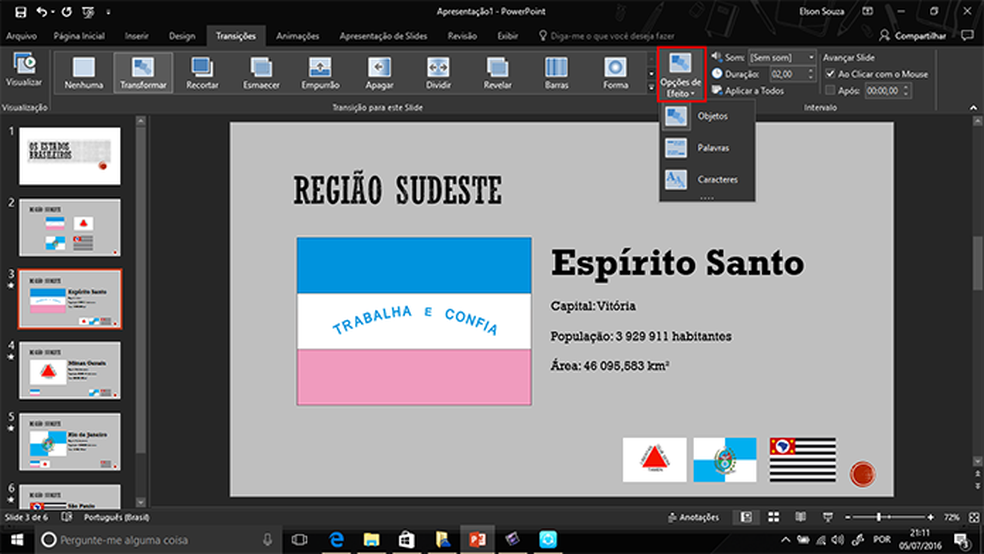984x554 pixels.
Task: Select slide 4 thumbnail Minas Gerais
Action: pyautogui.click(x=70, y=370)
